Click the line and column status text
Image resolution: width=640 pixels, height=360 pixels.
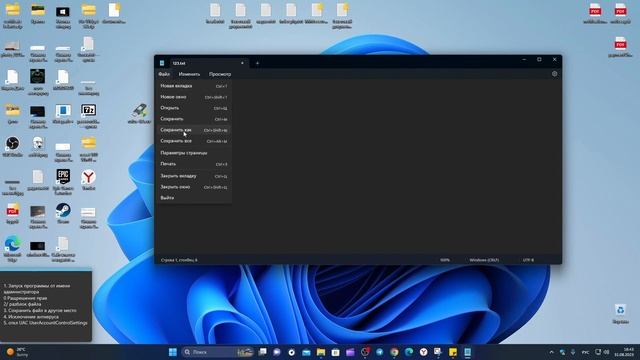(x=179, y=260)
